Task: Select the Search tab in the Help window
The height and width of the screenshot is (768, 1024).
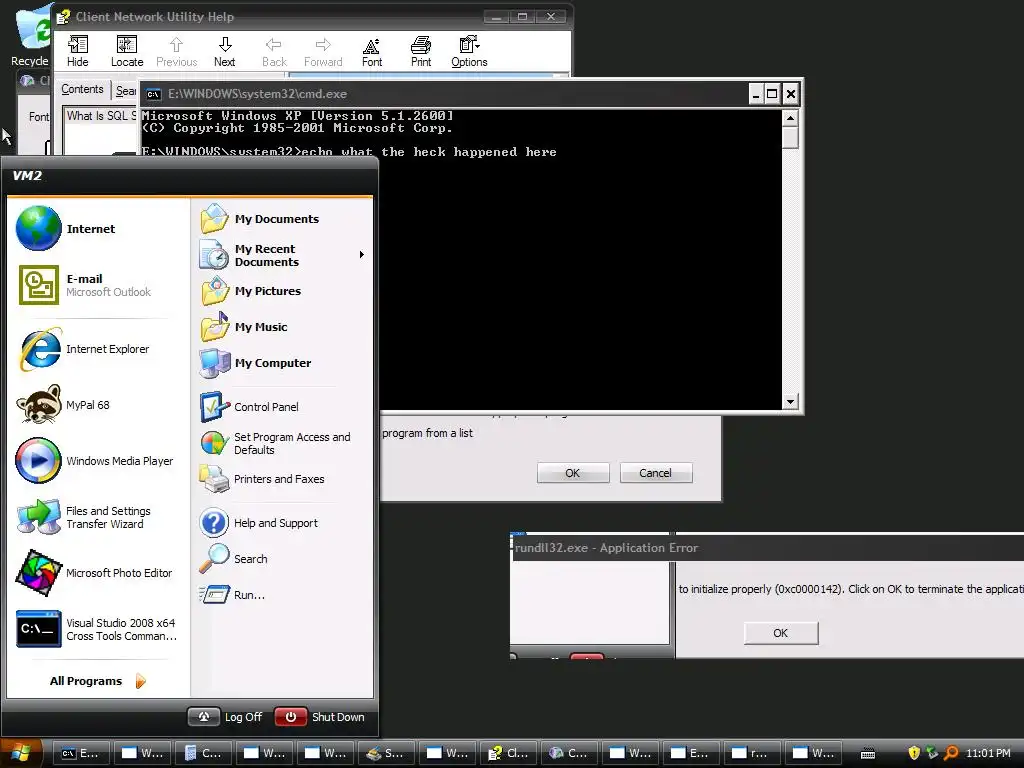Action: pyautogui.click(x=125, y=91)
